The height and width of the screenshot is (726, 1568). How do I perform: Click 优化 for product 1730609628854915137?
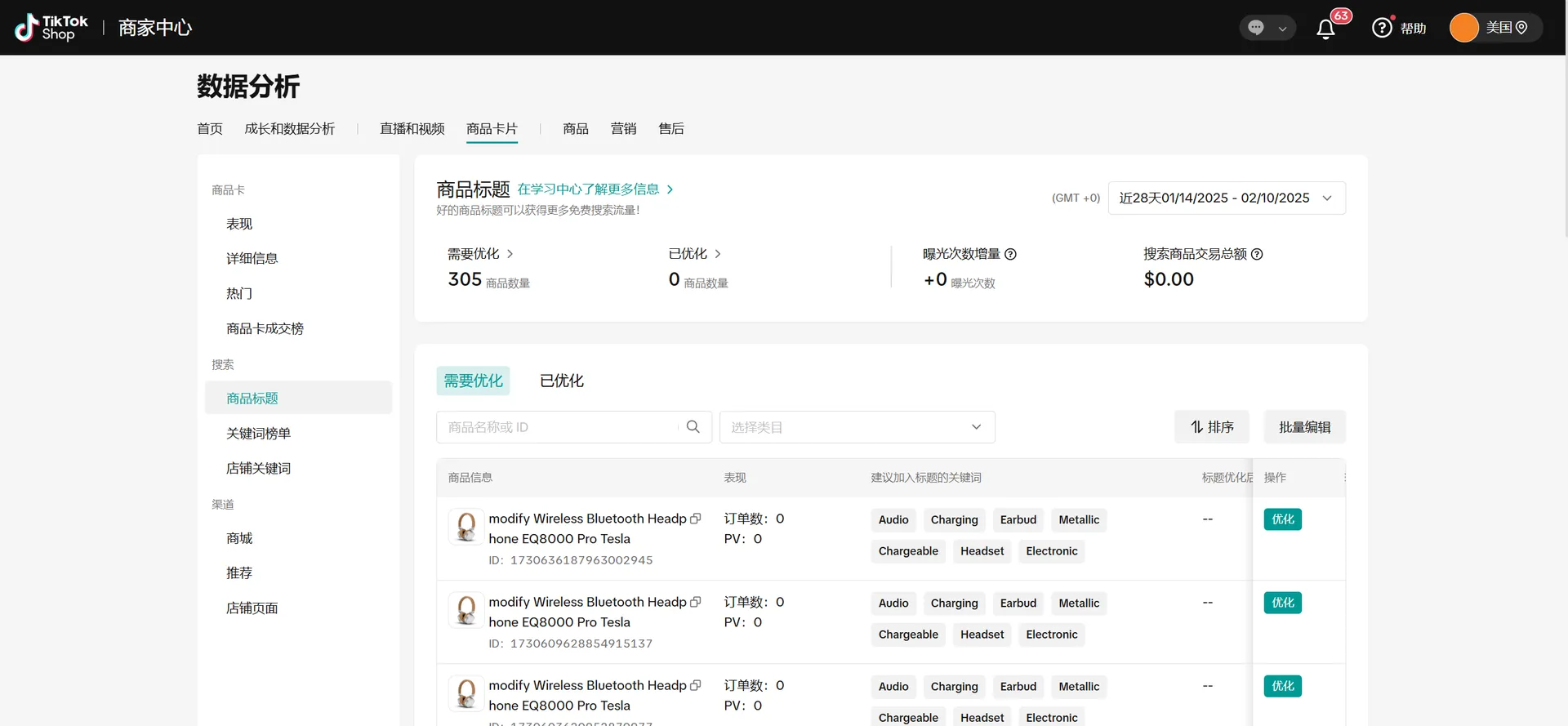pyautogui.click(x=1283, y=603)
